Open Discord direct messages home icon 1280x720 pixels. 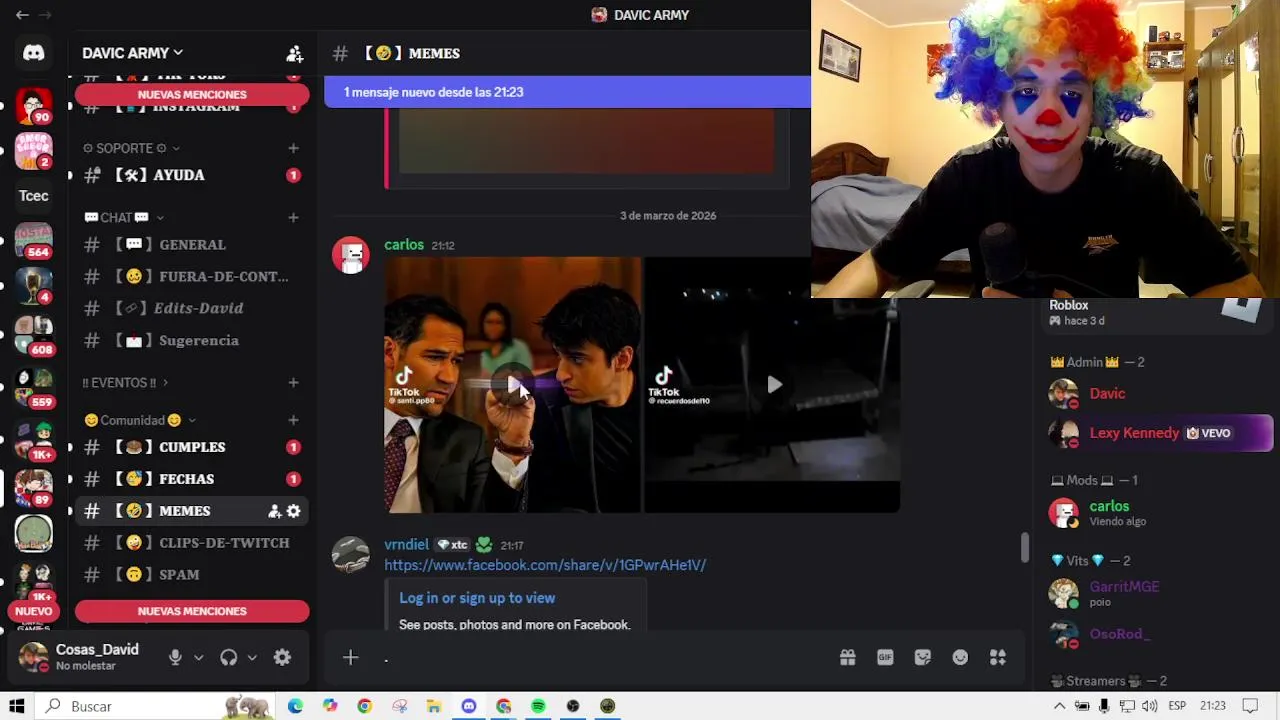click(33, 53)
